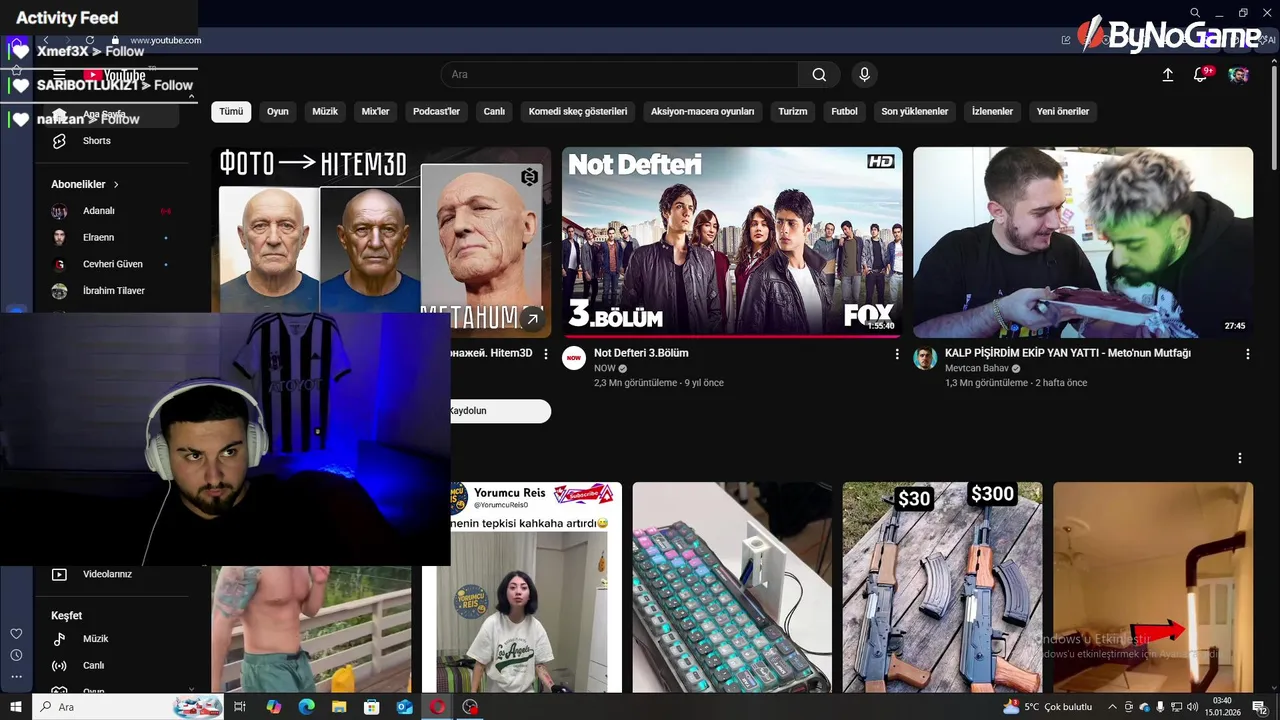Image resolution: width=1280 pixels, height=720 pixels.
Task: Select the İzlenenler filter chip
Action: [x=992, y=112]
